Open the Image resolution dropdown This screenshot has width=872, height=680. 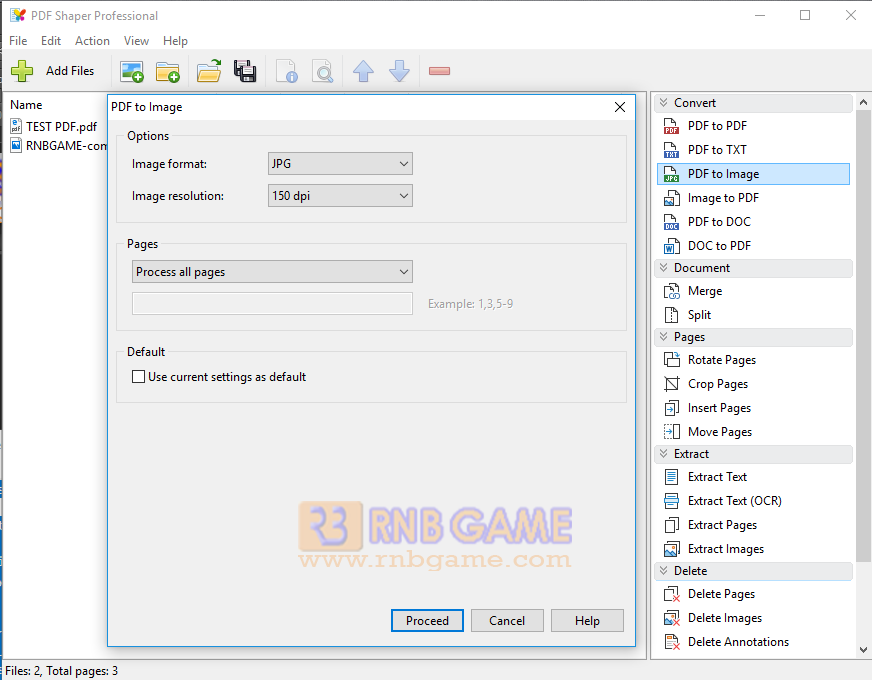[x=340, y=196]
